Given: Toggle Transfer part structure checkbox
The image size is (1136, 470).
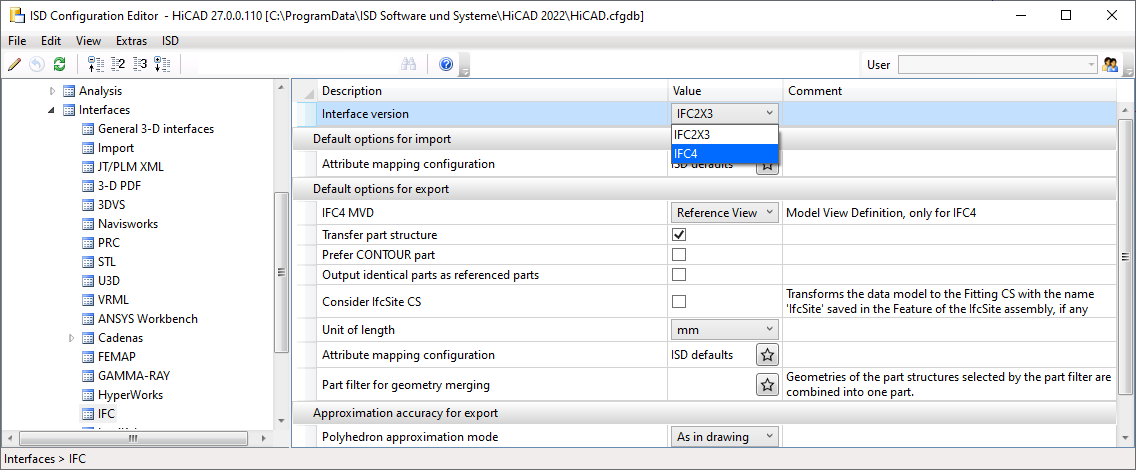Looking at the screenshot, I should (679, 235).
